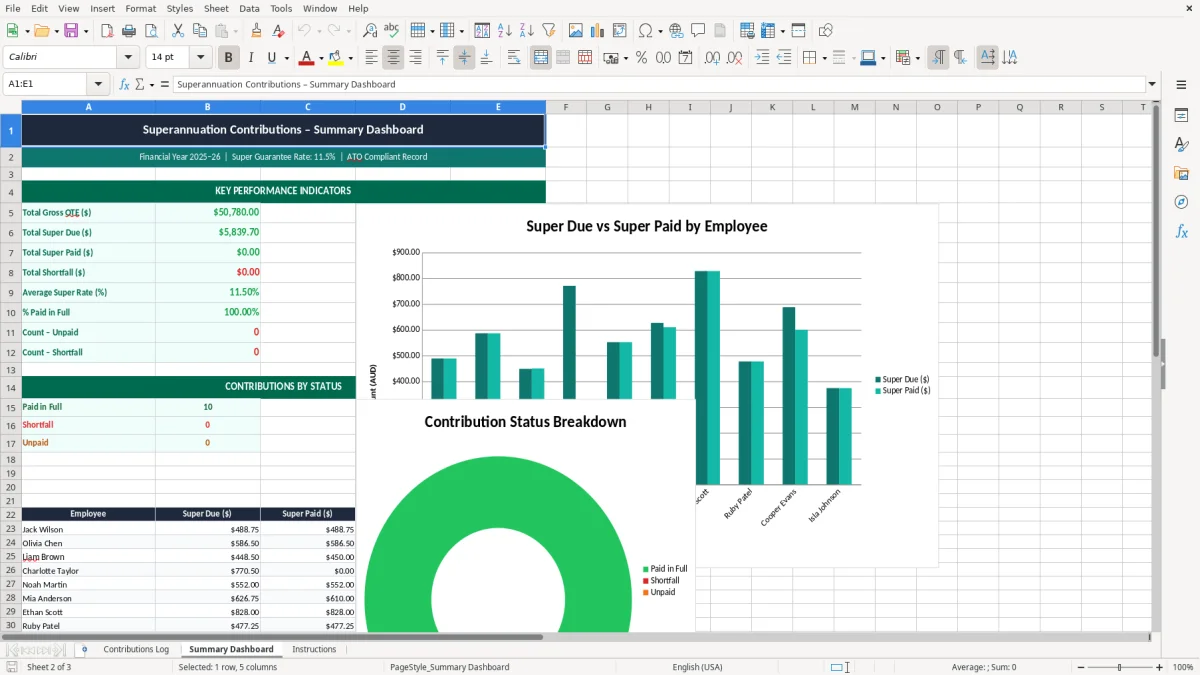Open the Format menu

point(140,8)
